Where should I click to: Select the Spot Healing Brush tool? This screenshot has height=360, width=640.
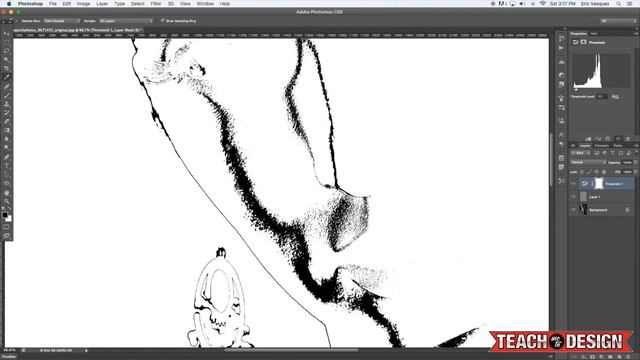[7, 87]
